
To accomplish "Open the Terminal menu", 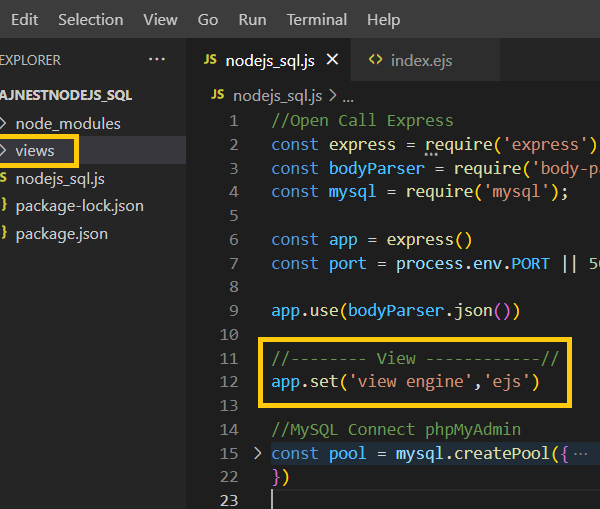I will coord(316,20).
